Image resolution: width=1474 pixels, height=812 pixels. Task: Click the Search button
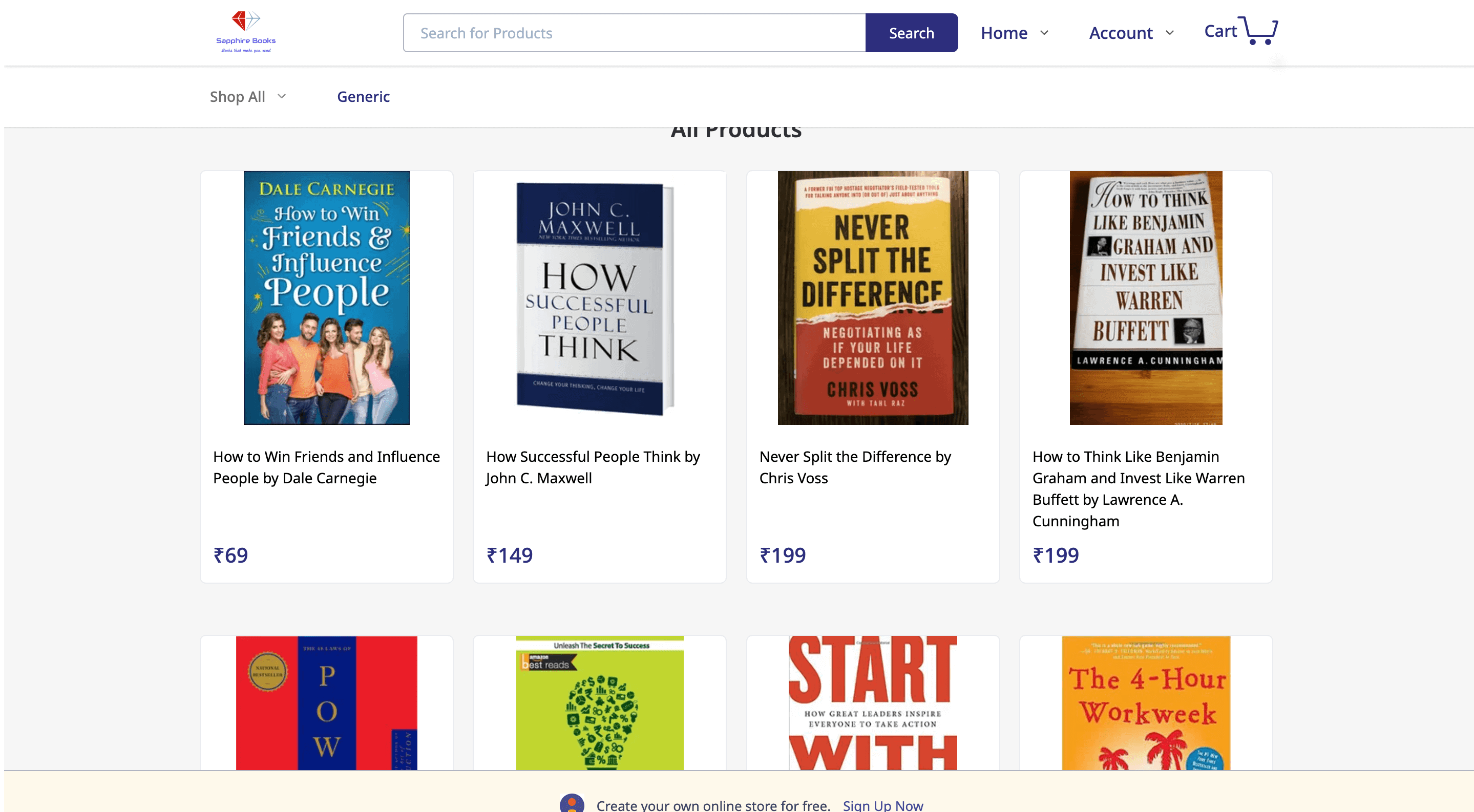click(x=912, y=33)
